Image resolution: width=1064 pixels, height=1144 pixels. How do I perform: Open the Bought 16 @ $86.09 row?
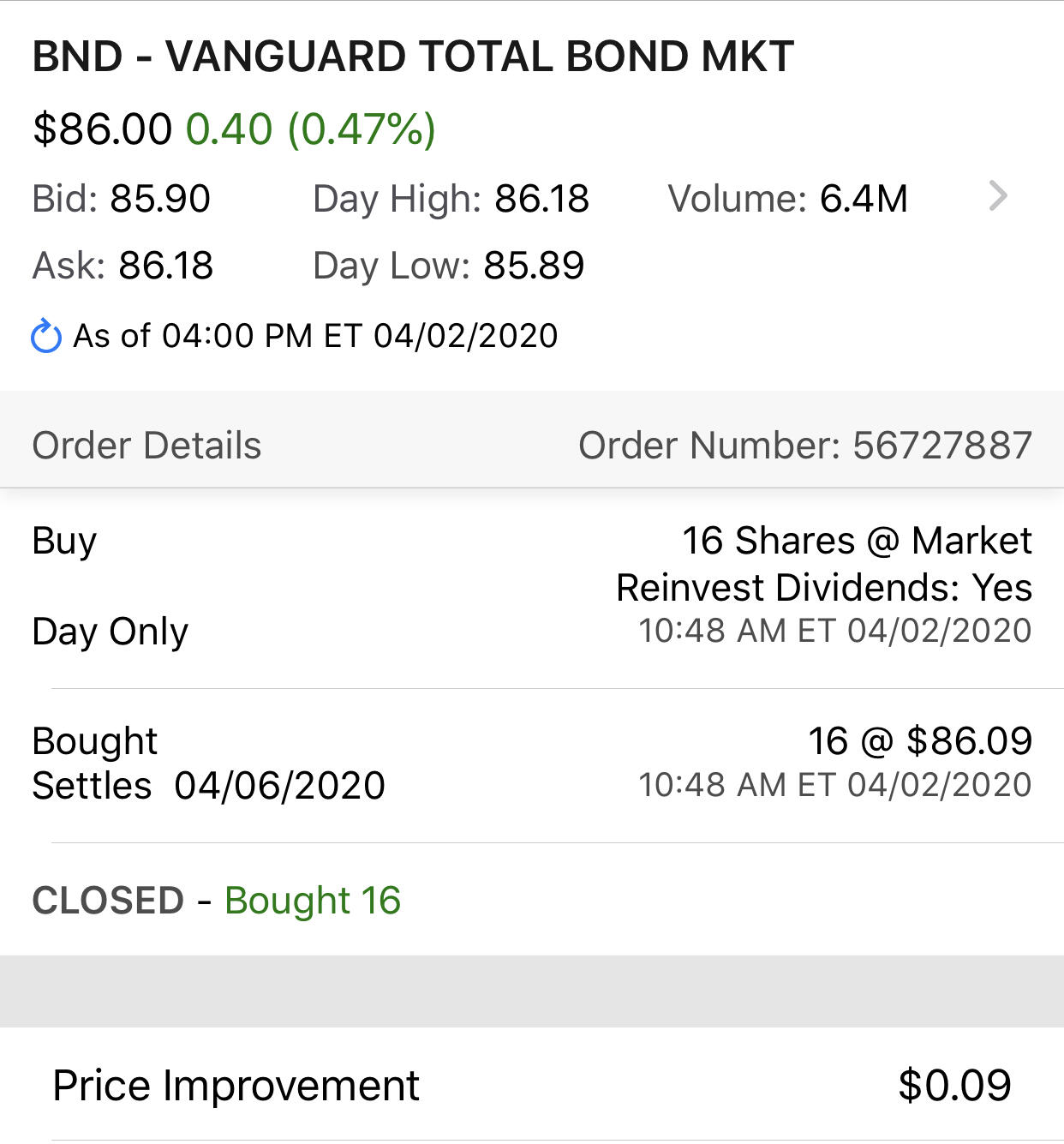532,764
